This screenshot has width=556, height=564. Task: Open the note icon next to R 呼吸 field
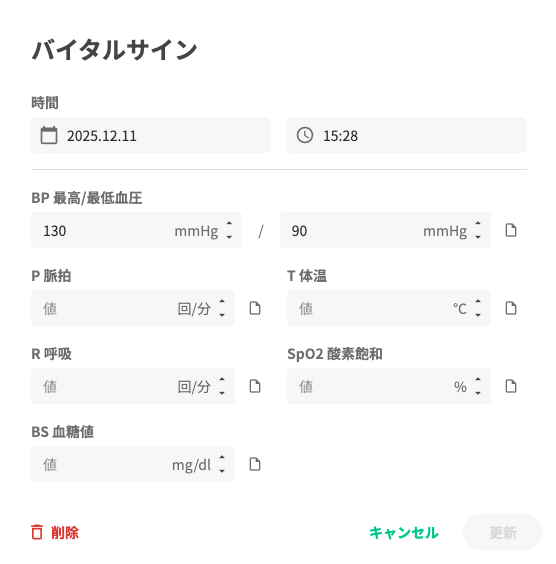coord(255,386)
